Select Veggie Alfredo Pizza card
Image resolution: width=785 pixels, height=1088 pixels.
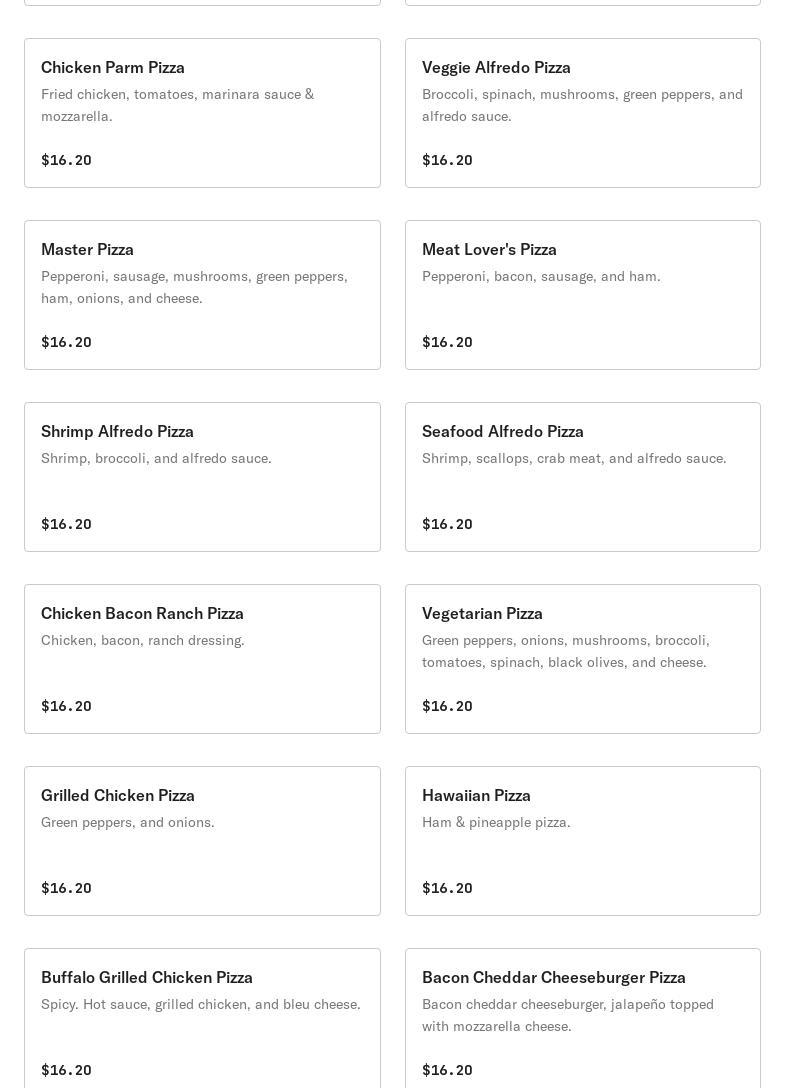point(582,113)
